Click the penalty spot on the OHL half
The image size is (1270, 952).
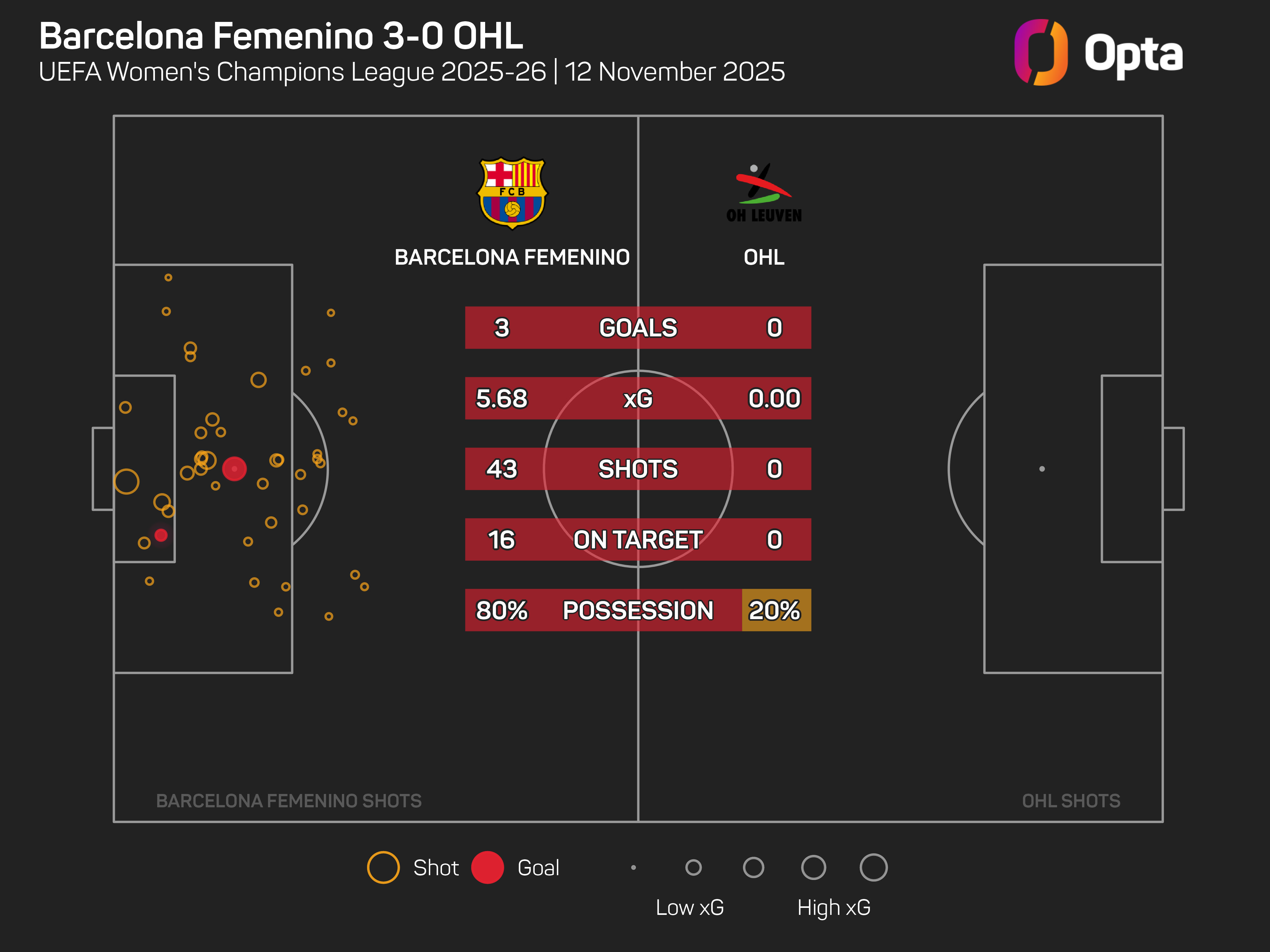[x=1042, y=469]
